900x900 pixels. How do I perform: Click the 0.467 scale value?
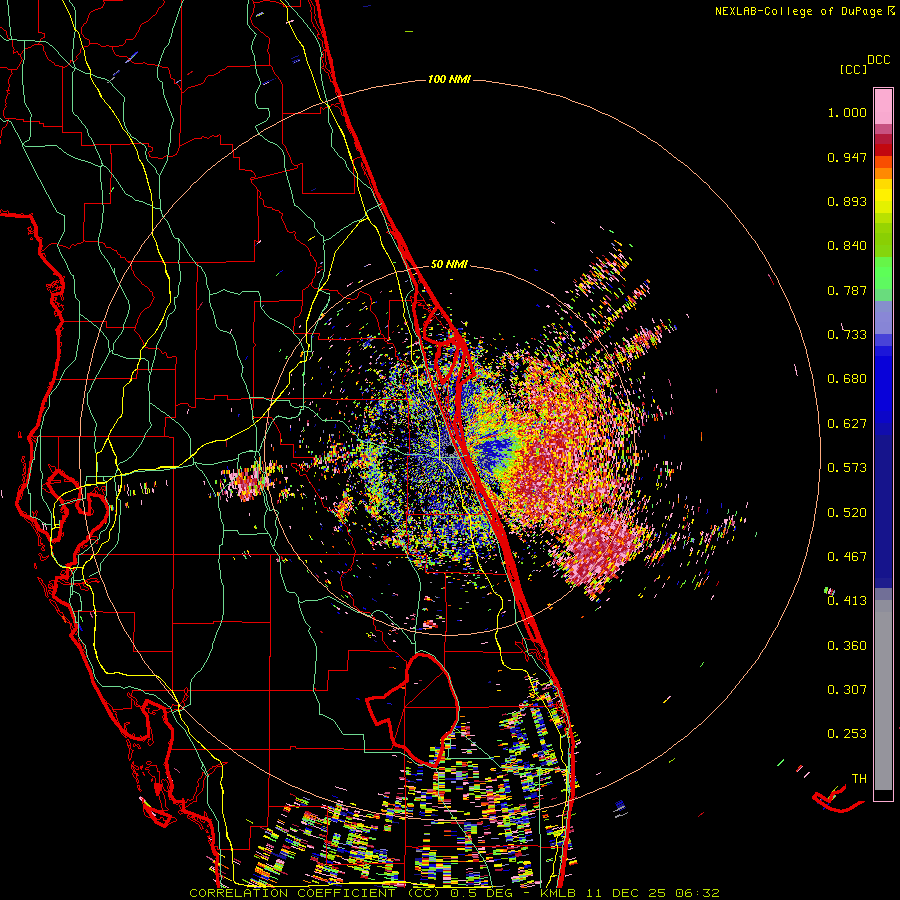pos(847,557)
